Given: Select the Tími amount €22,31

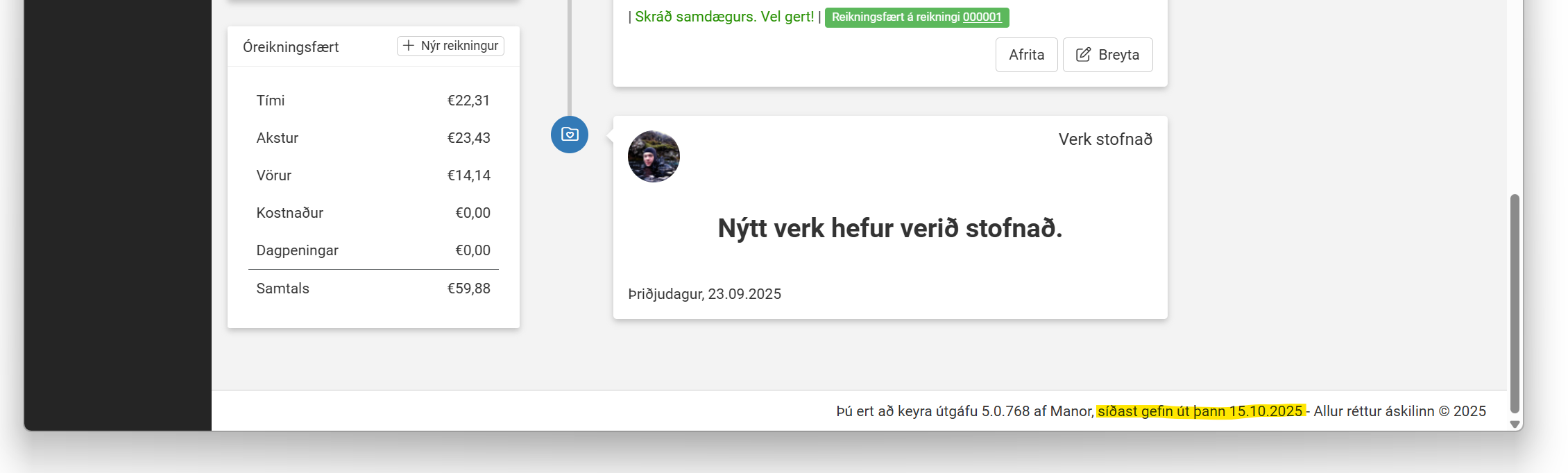Looking at the screenshot, I should pyautogui.click(x=468, y=101).
